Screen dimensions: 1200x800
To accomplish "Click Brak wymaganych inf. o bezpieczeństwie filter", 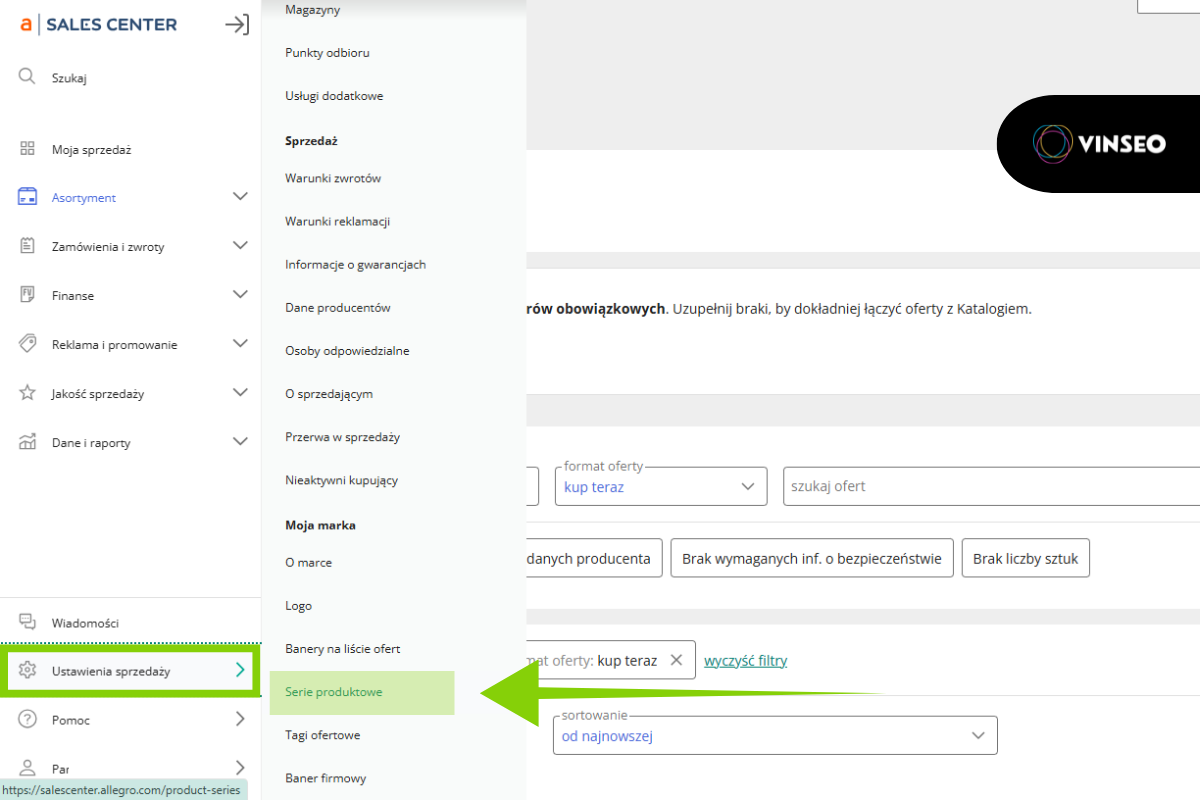I will [812, 559].
